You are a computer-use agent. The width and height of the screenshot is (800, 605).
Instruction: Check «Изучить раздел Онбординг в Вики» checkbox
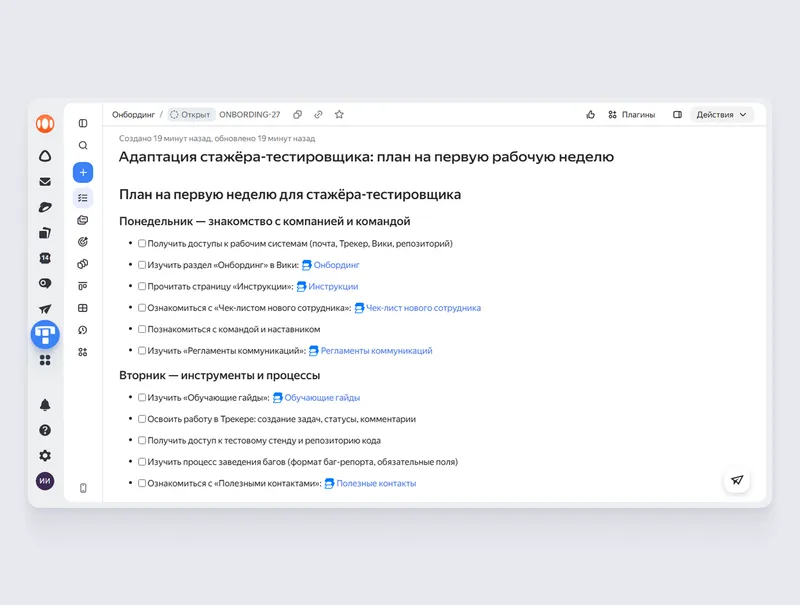(x=142, y=265)
